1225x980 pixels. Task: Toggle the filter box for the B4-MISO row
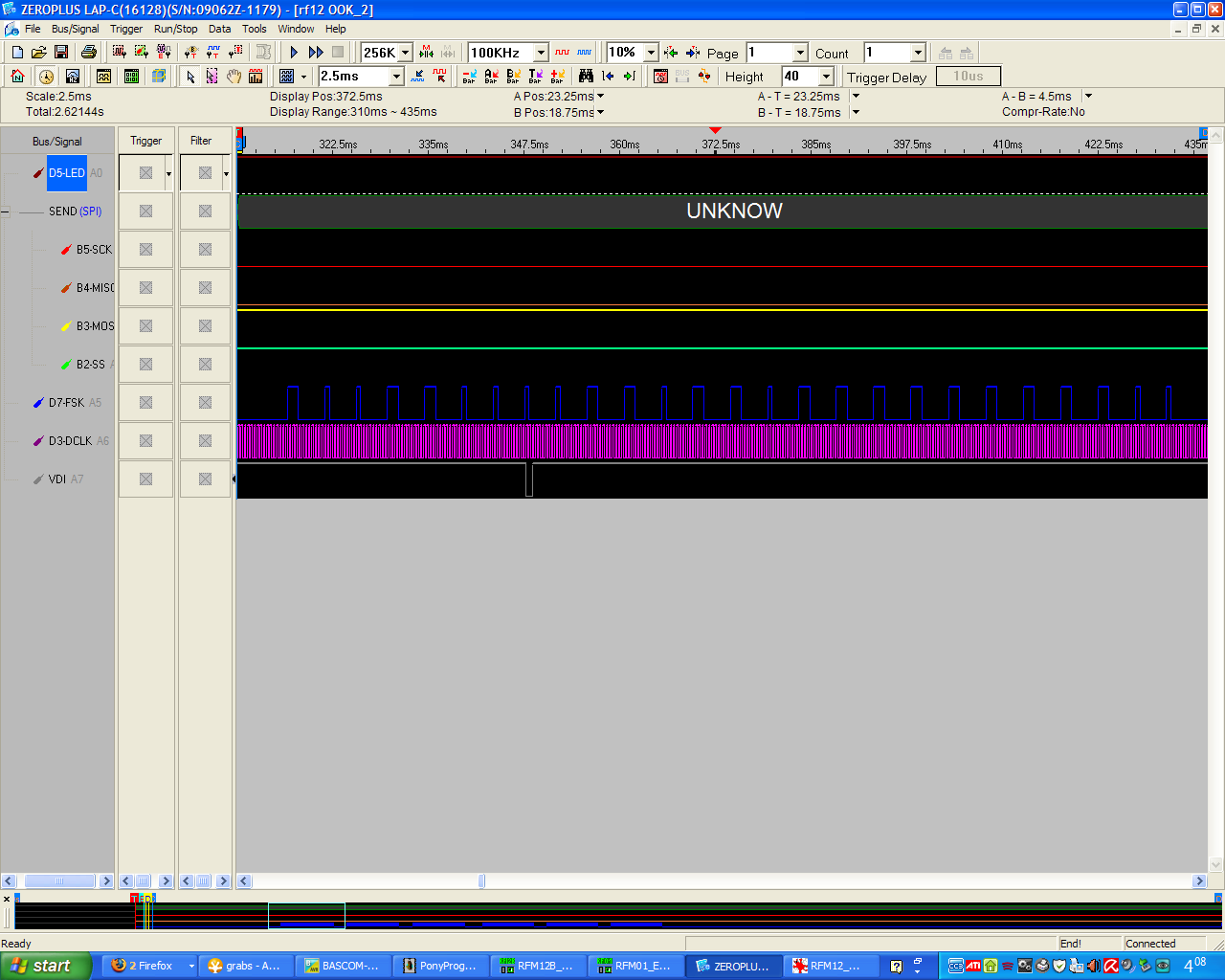point(205,288)
